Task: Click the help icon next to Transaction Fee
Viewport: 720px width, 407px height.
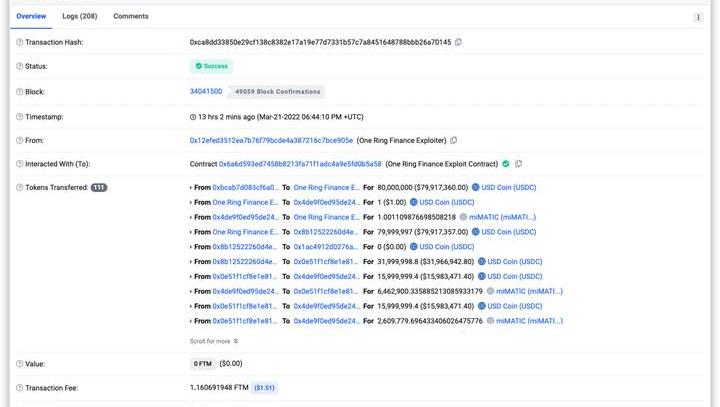Action: point(20,387)
